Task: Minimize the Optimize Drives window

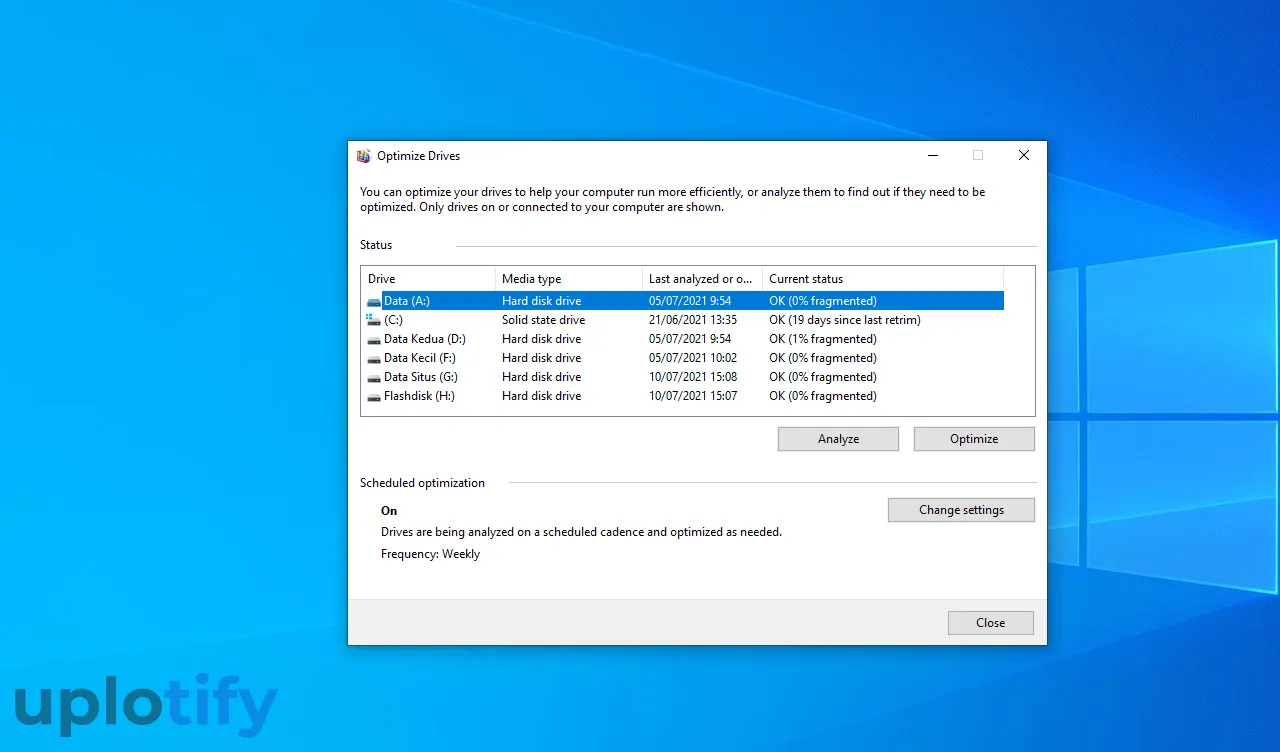Action: pyautogui.click(x=932, y=156)
